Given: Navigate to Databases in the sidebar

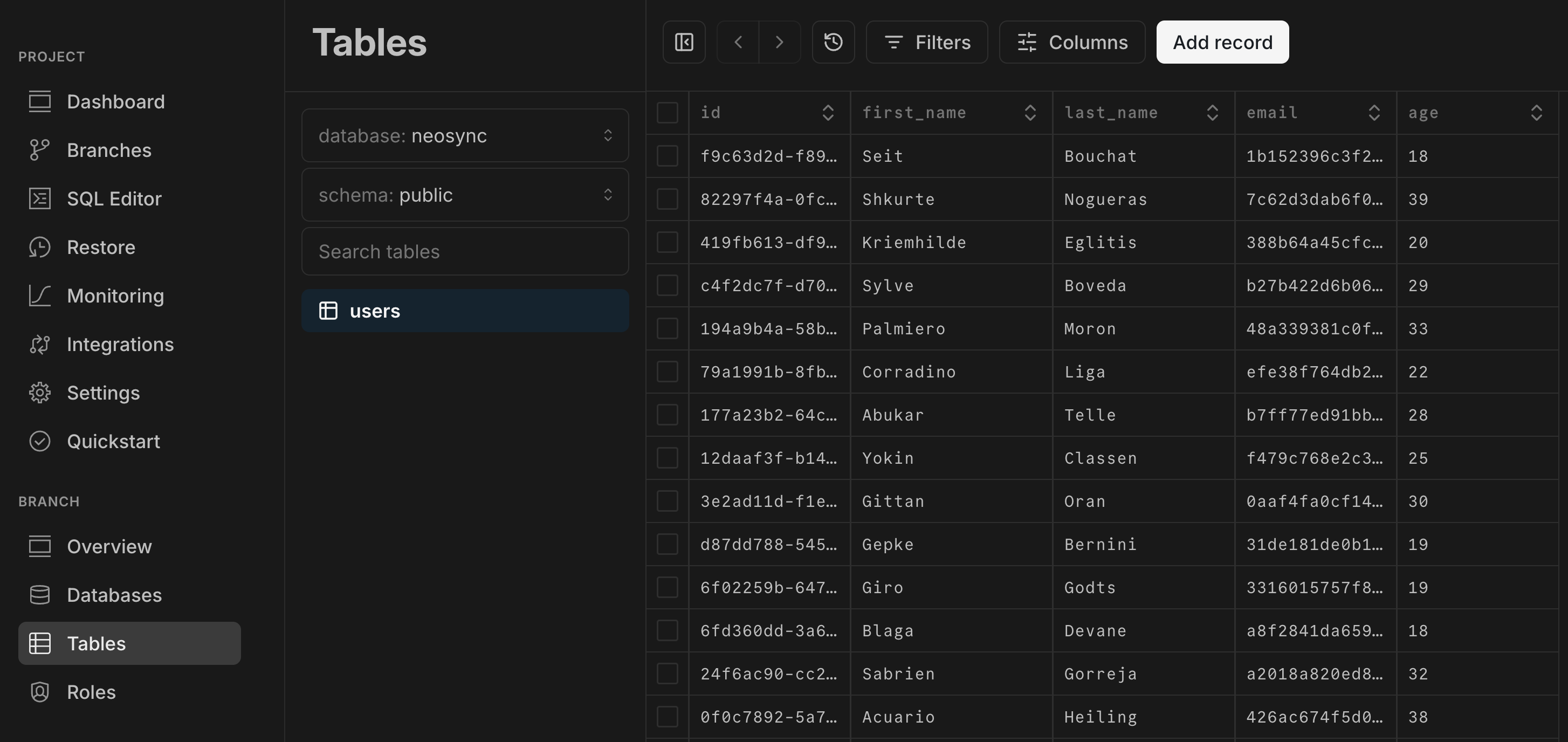Looking at the screenshot, I should click(x=114, y=595).
